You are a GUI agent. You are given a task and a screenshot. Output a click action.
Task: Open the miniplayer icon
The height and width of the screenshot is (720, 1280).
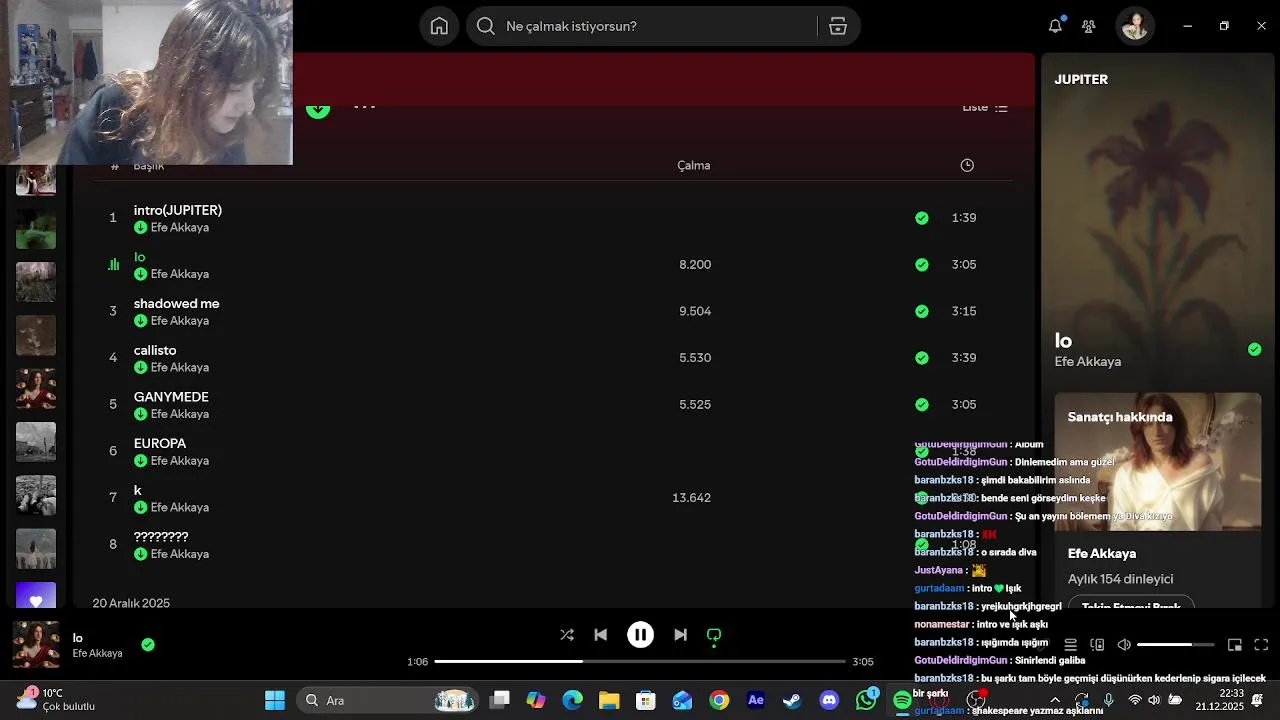1235,645
